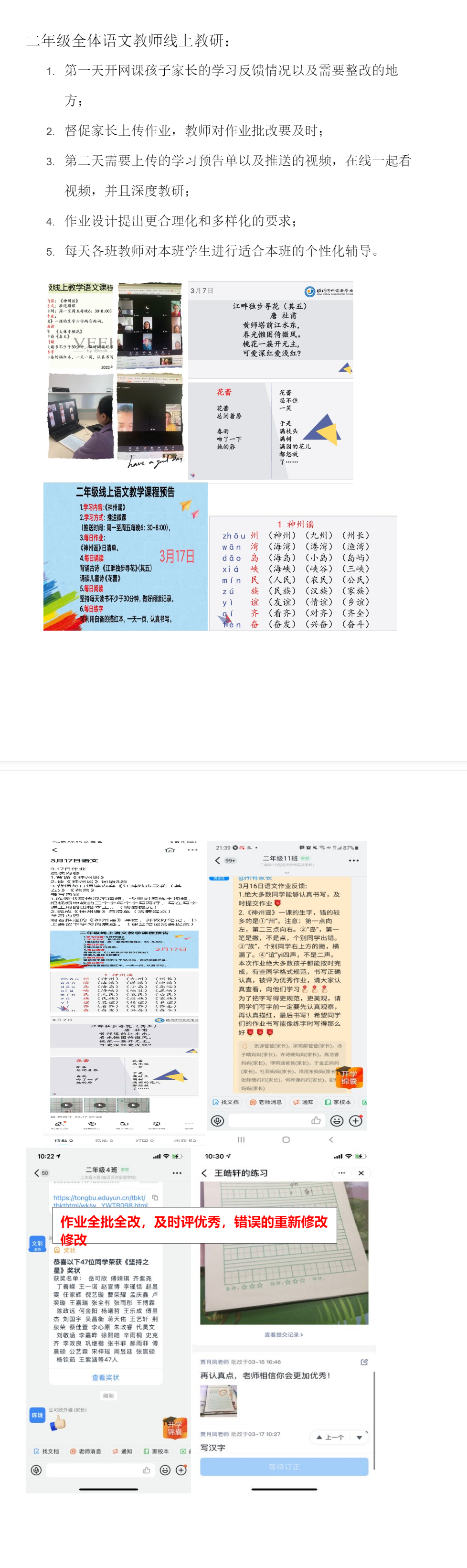Tap the voice input icon in 二年级11班 chat
The height and width of the screenshot is (1568, 467).
coord(217,1121)
